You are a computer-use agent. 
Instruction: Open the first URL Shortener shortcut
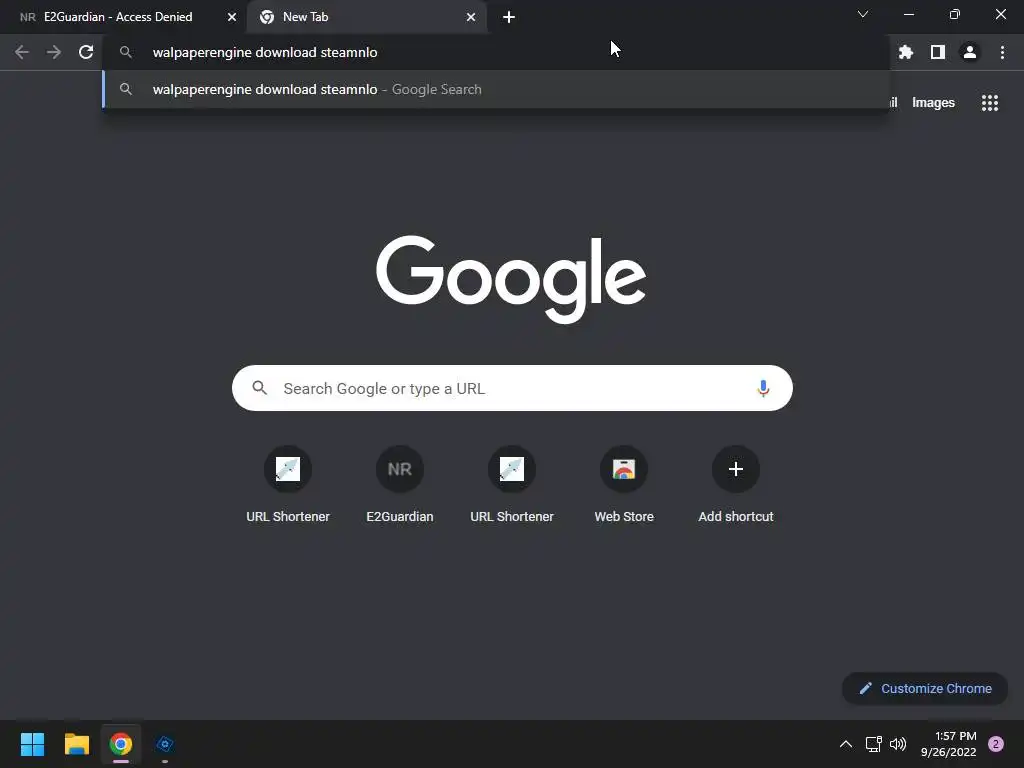point(288,485)
